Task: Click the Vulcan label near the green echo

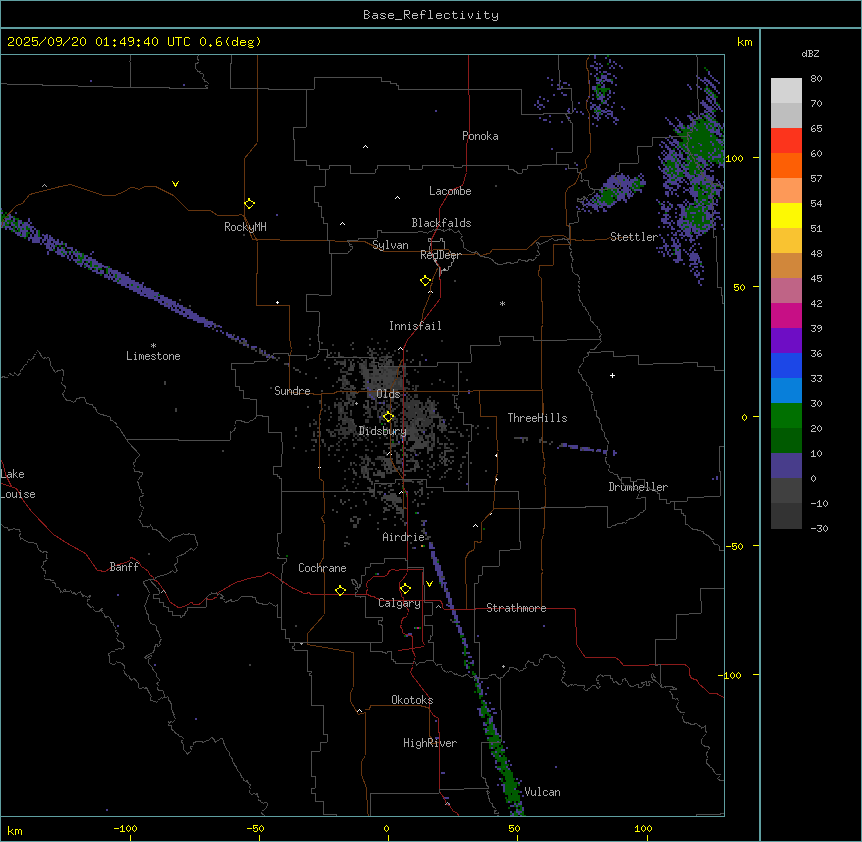Action: [542, 792]
